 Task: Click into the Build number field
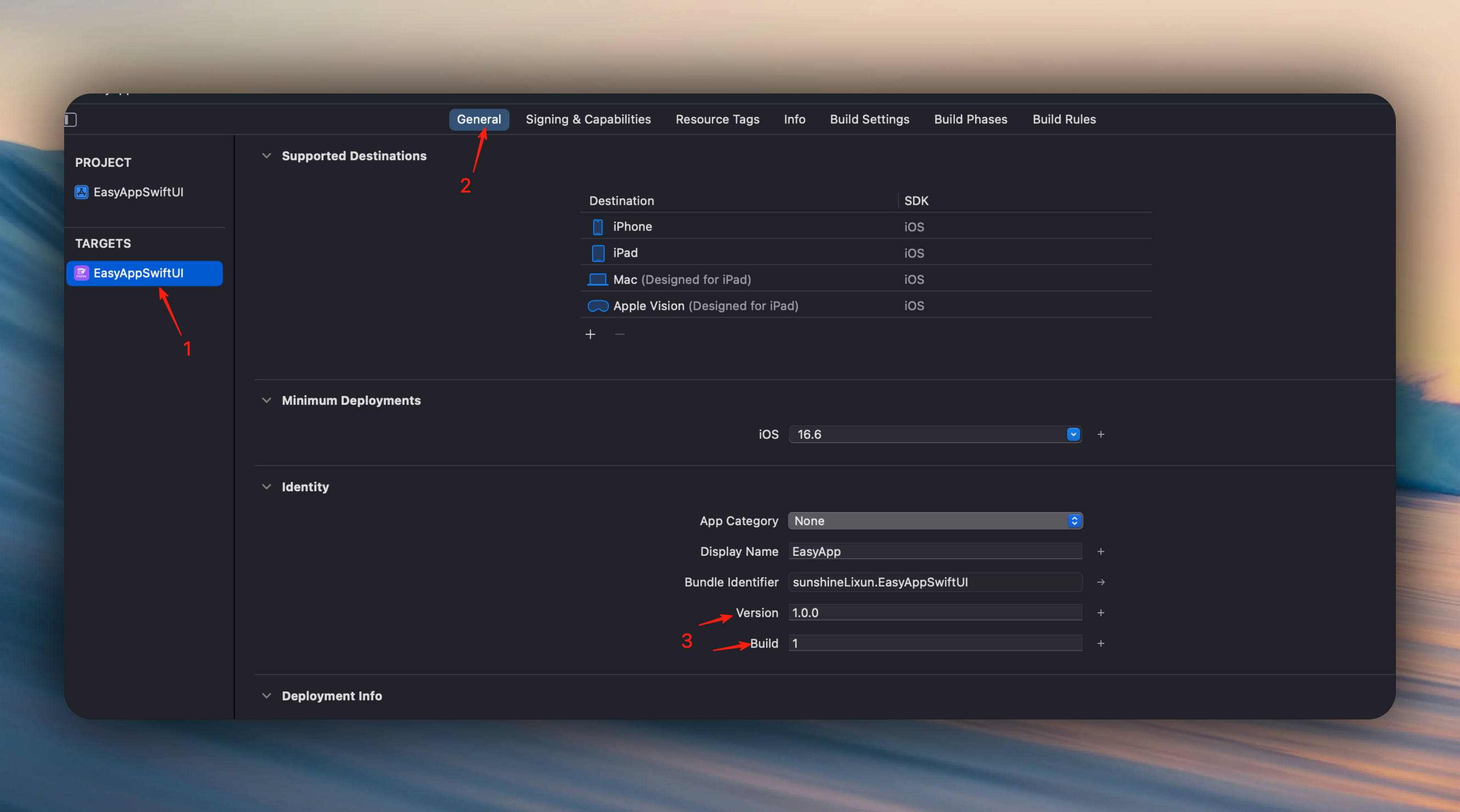(x=935, y=643)
